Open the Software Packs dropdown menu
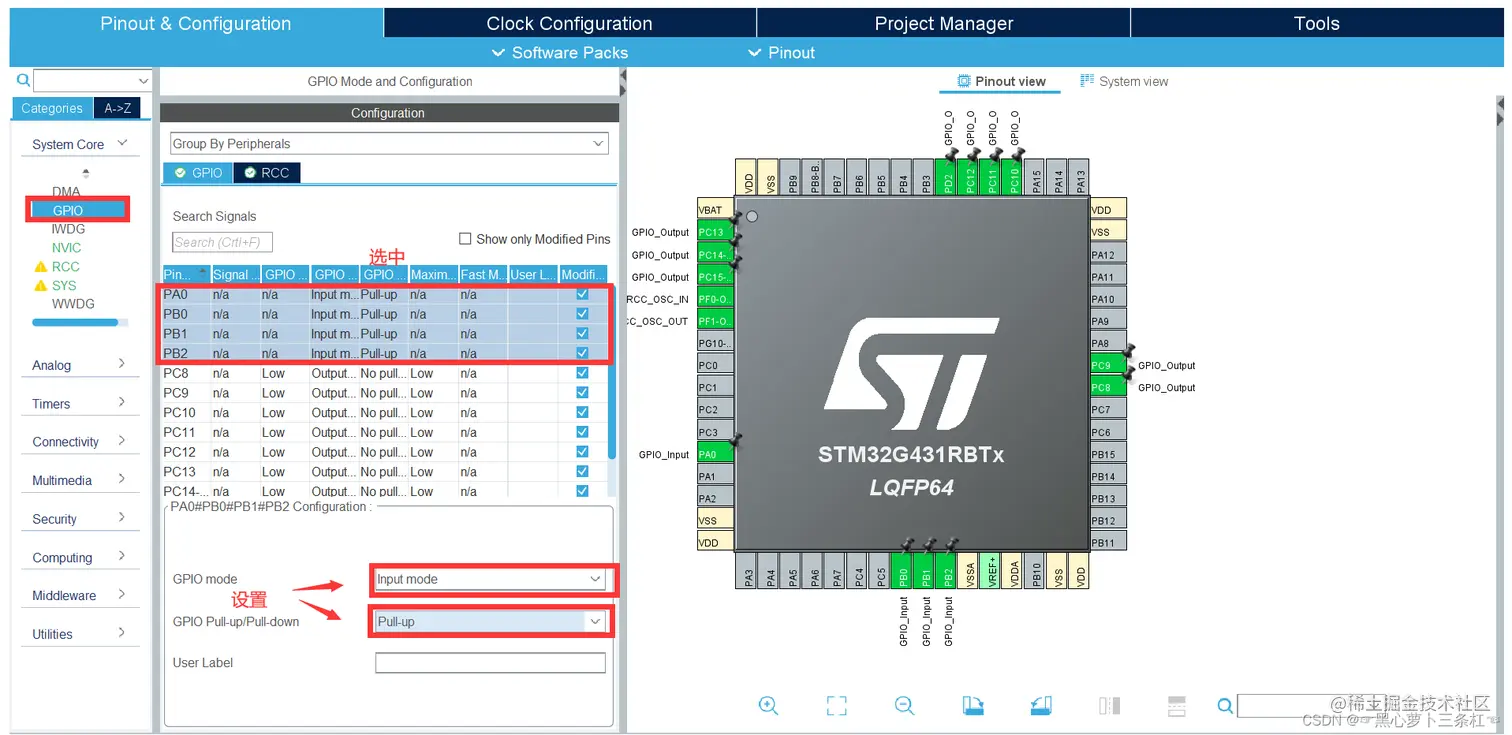Image resolution: width=1512 pixels, height=735 pixels. (x=560, y=53)
